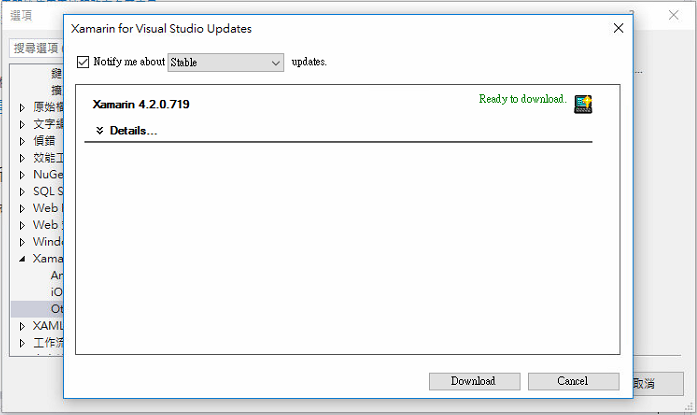Image resolution: width=697 pixels, height=415 pixels.
Task: Click the Ready to download status text
Action: pos(522,99)
